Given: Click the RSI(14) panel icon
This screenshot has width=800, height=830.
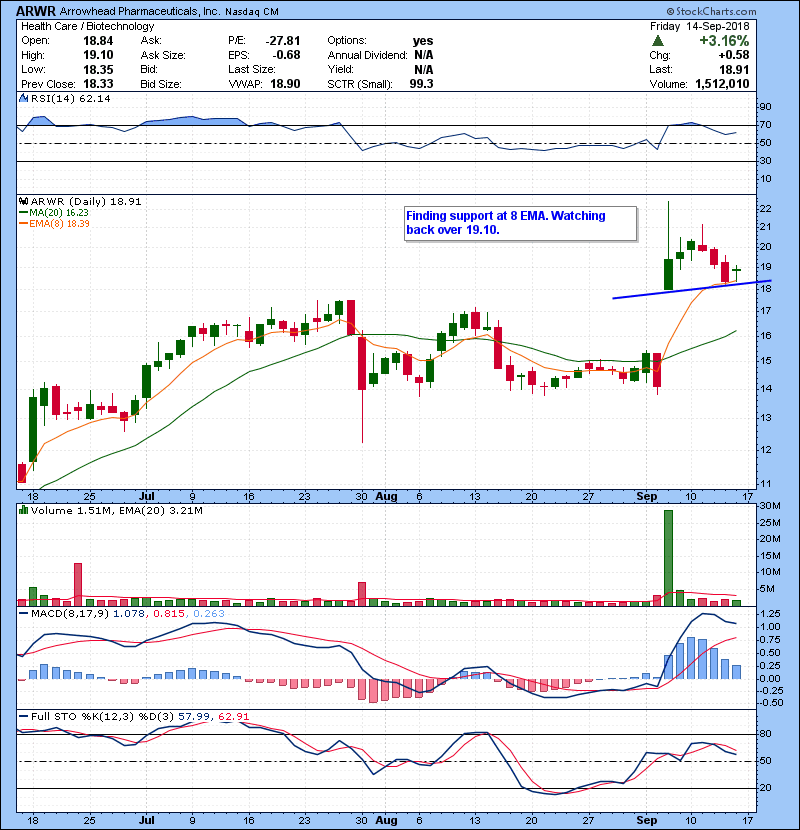Looking at the screenshot, I should coord(23,98).
